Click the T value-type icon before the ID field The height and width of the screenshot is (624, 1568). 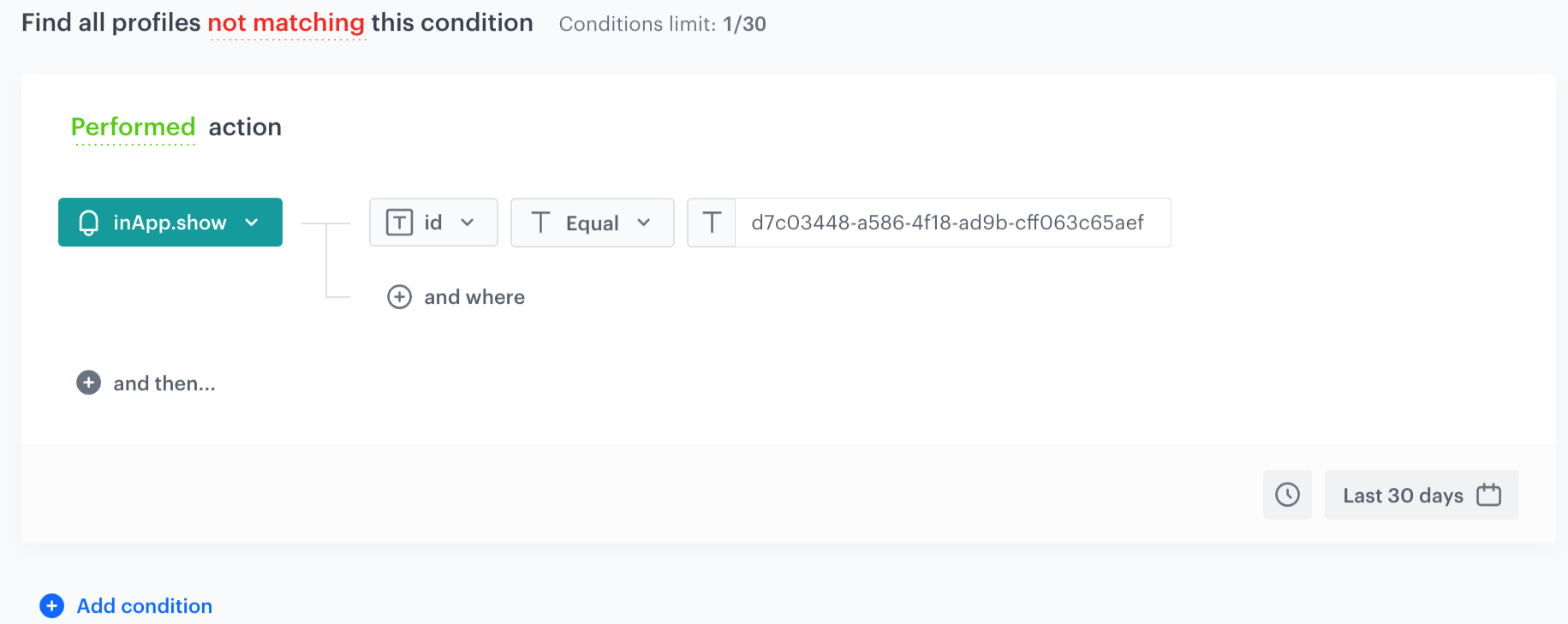click(711, 223)
